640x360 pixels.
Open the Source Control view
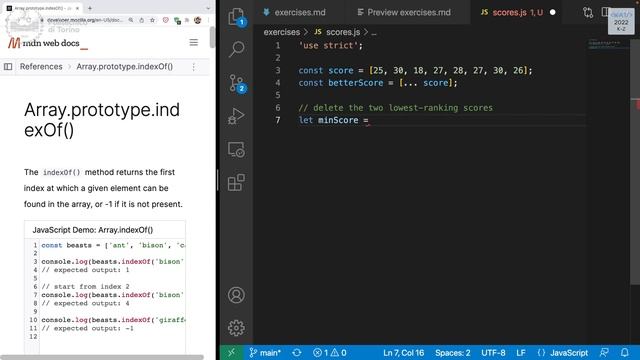click(x=236, y=83)
